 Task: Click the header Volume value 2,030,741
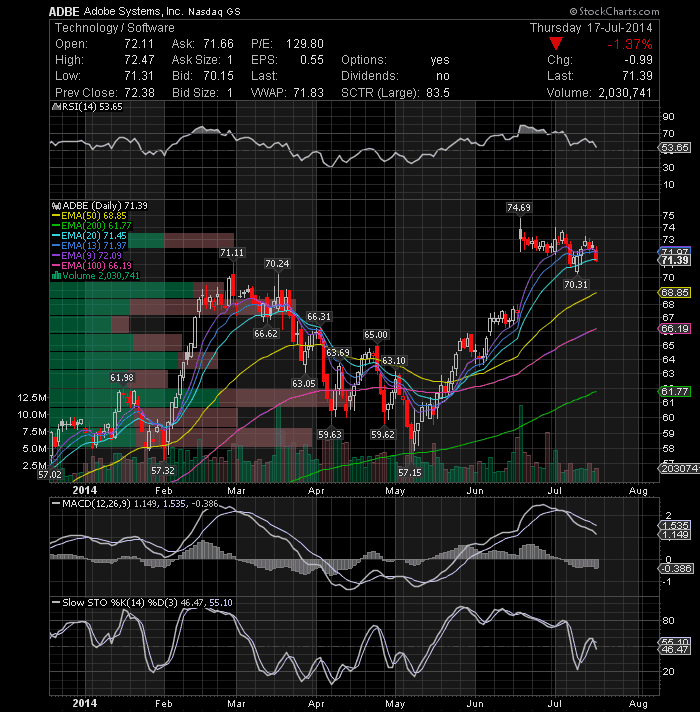(625, 93)
